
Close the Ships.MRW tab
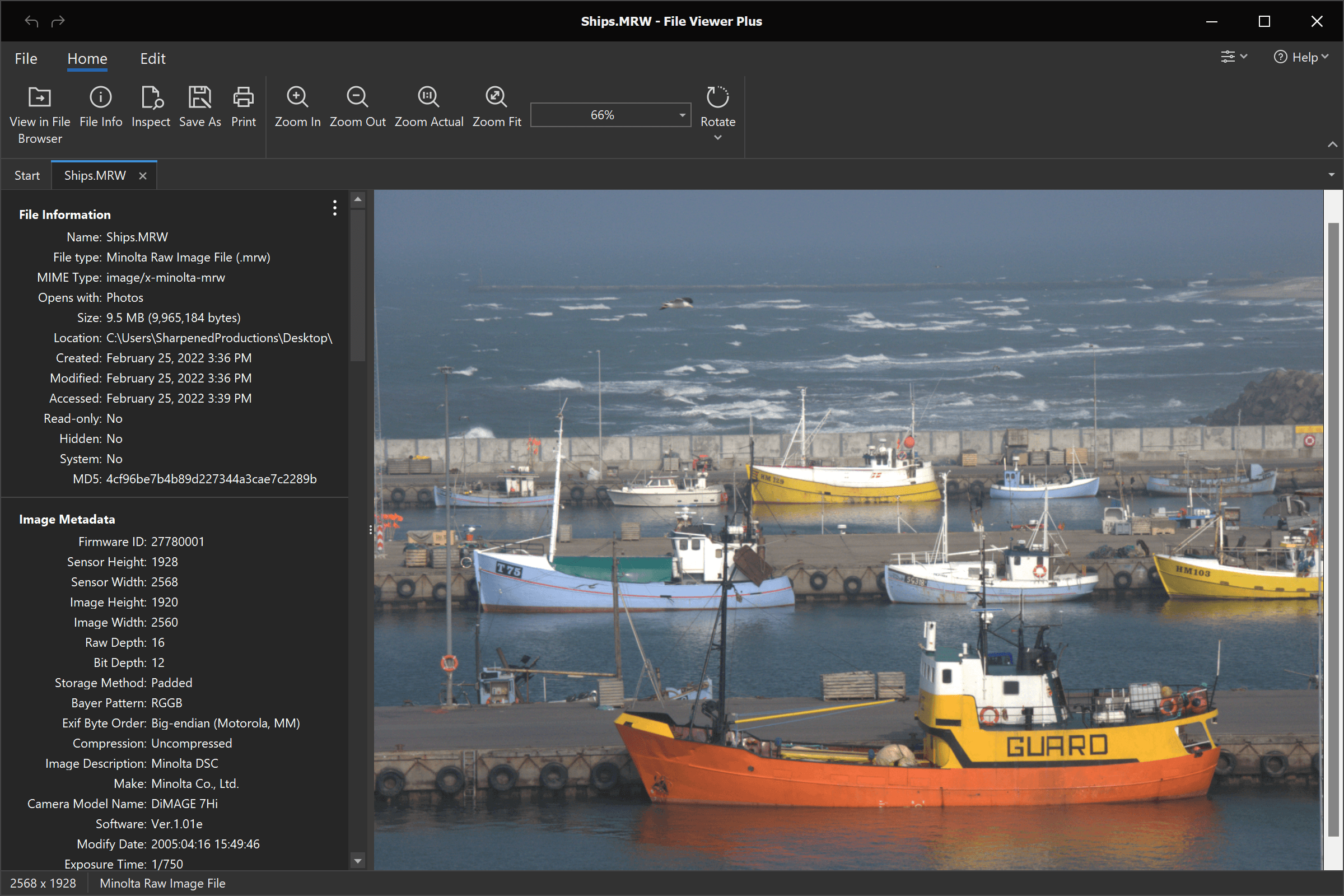pos(142,175)
